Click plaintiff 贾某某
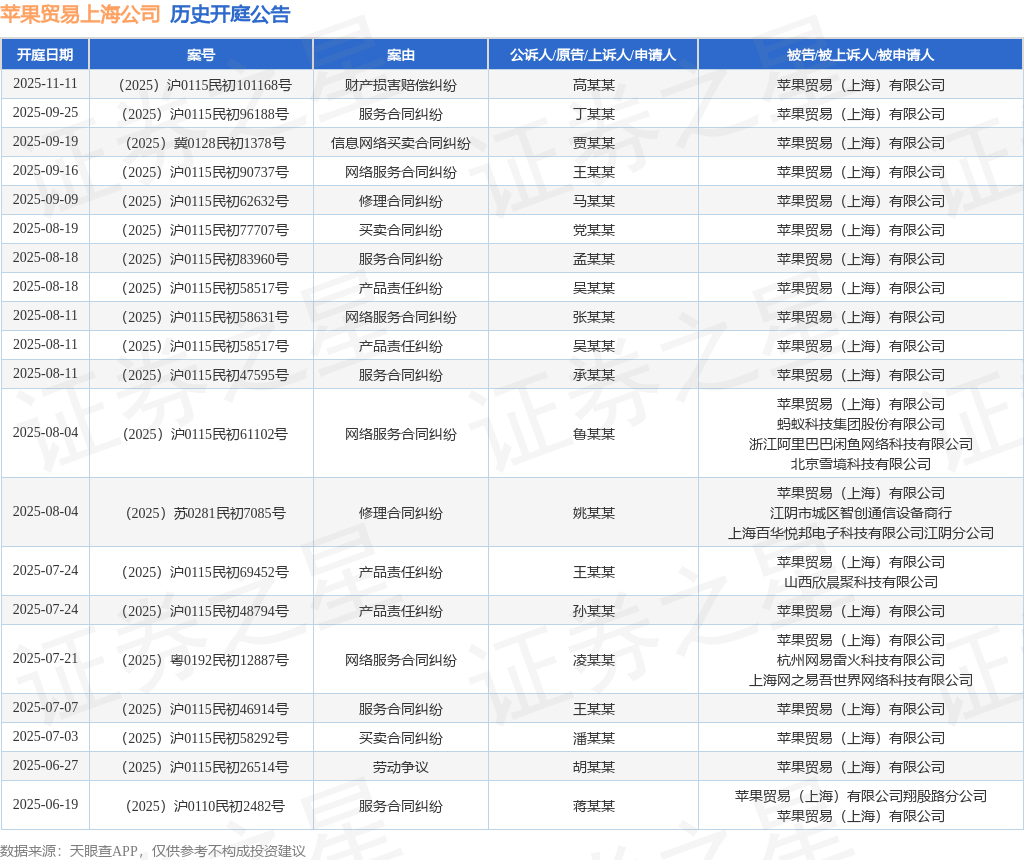The width and height of the screenshot is (1024, 860). tap(594, 143)
